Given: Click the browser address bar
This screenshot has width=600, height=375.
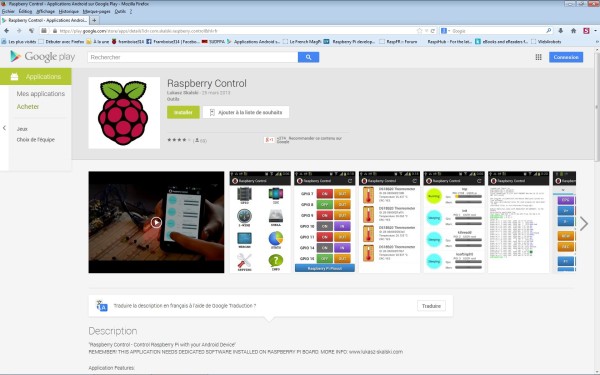Looking at the screenshot, I should 237,31.
